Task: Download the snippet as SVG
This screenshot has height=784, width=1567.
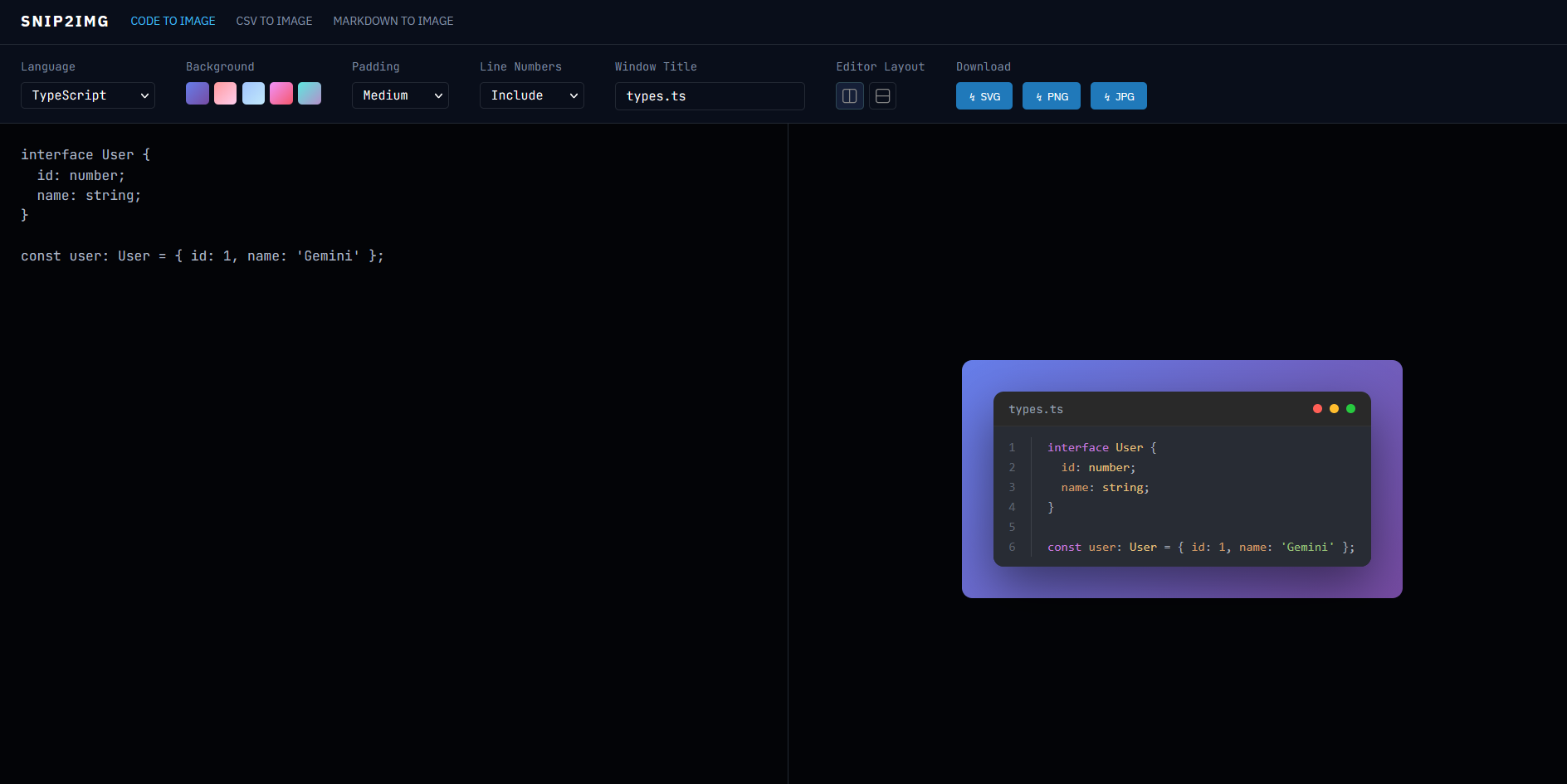Action: 984,96
